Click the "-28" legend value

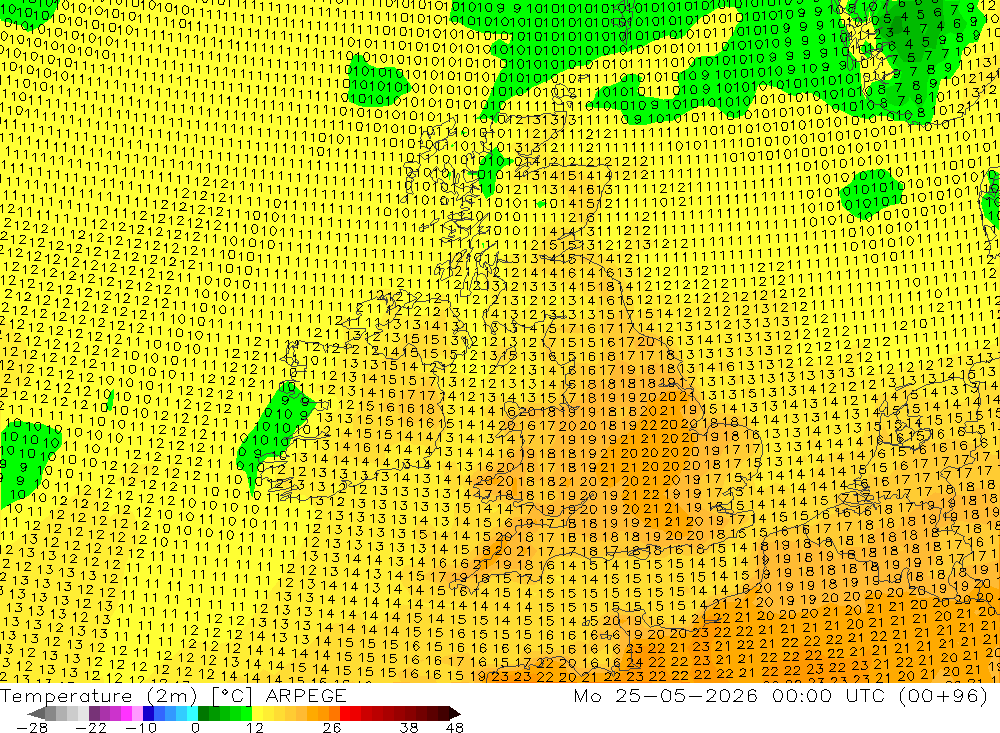(x=32, y=727)
